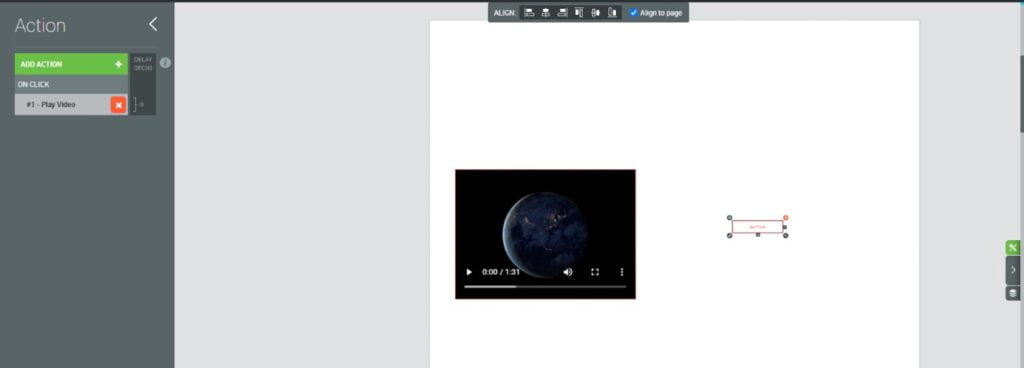Screen dimensions: 1024x368
Task: Click the bottom-left edit handle of the button
Action: tap(729, 236)
